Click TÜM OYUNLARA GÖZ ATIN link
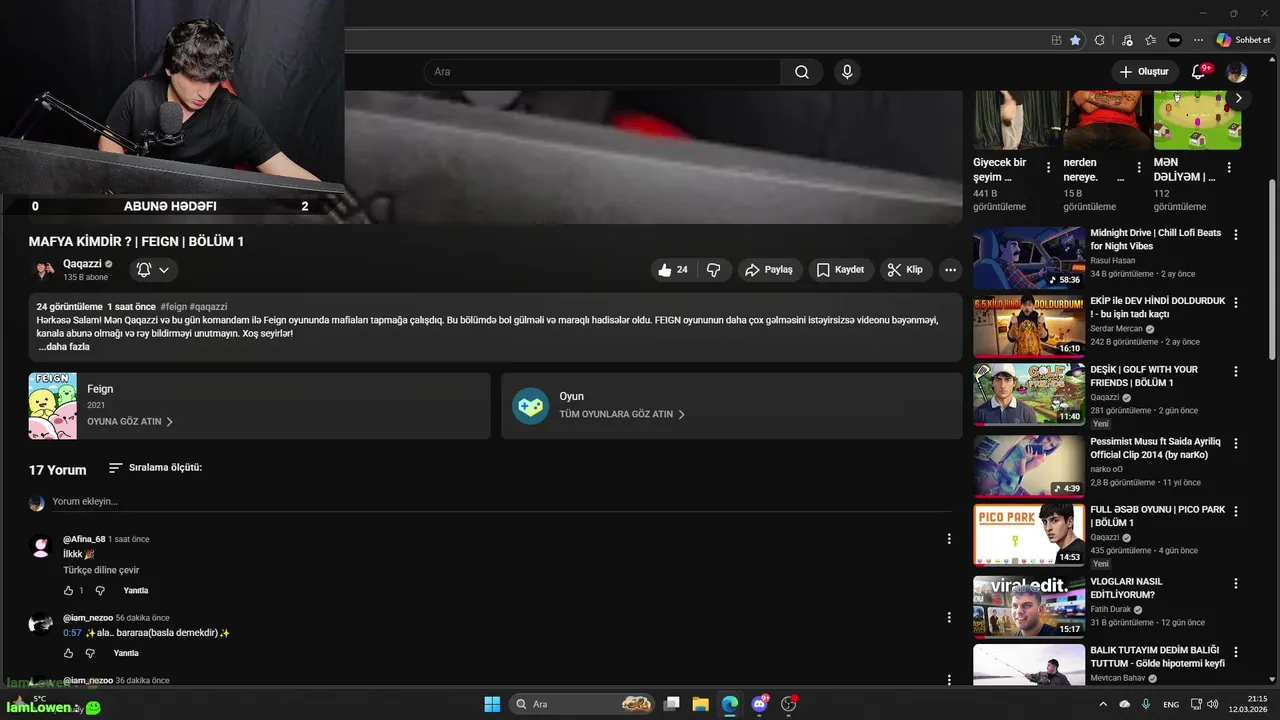The width and height of the screenshot is (1280, 720). [622, 414]
